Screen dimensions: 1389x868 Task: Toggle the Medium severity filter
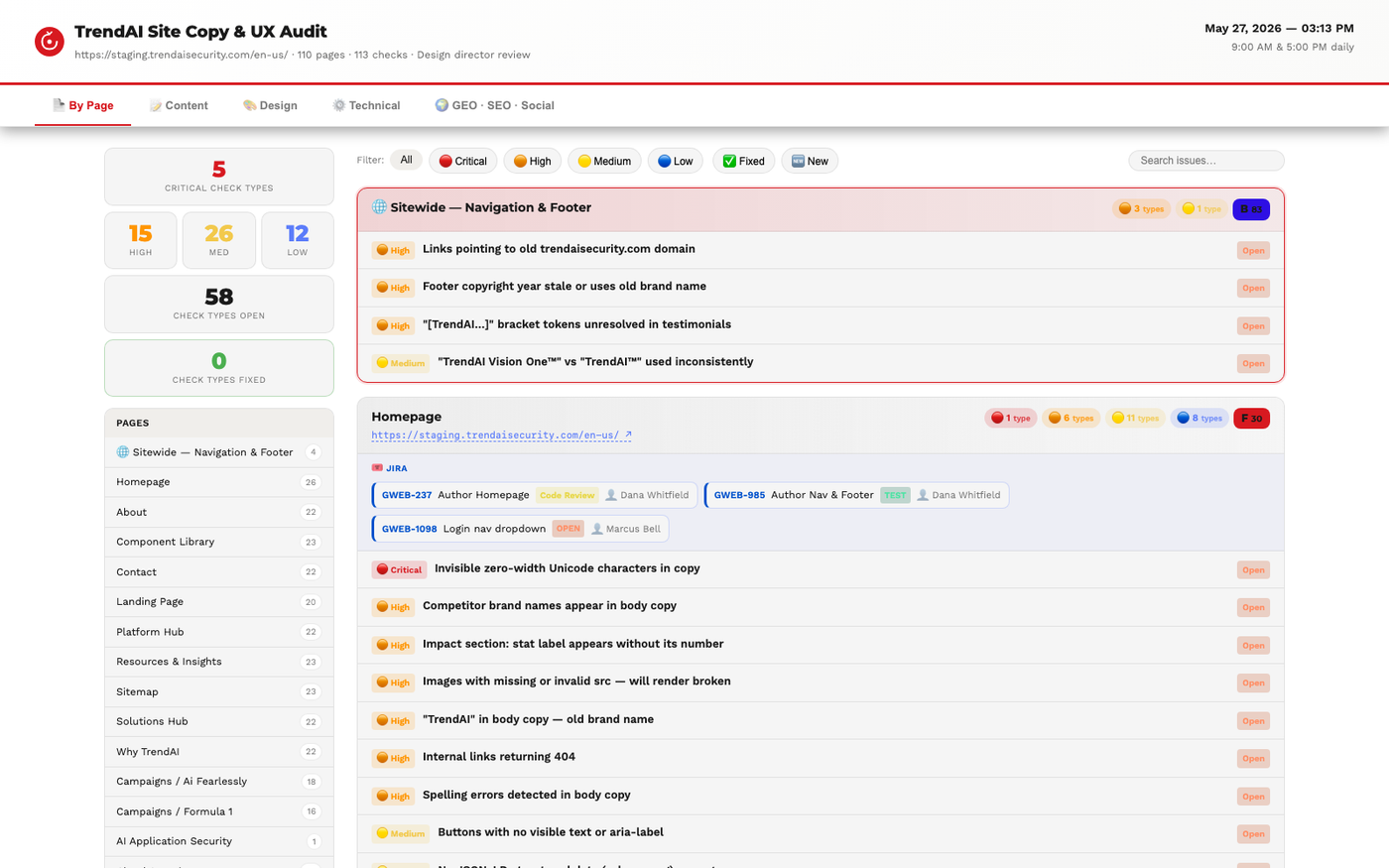pos(604,161)
